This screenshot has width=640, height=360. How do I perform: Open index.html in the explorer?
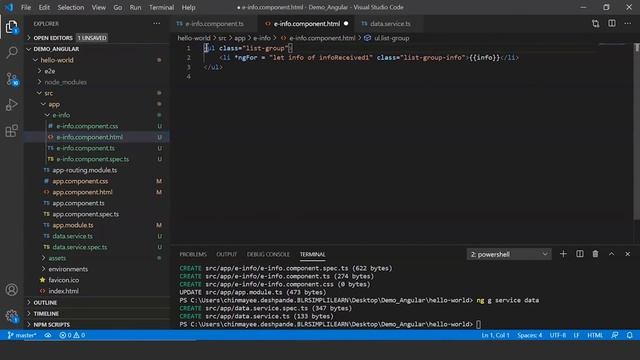63,291
